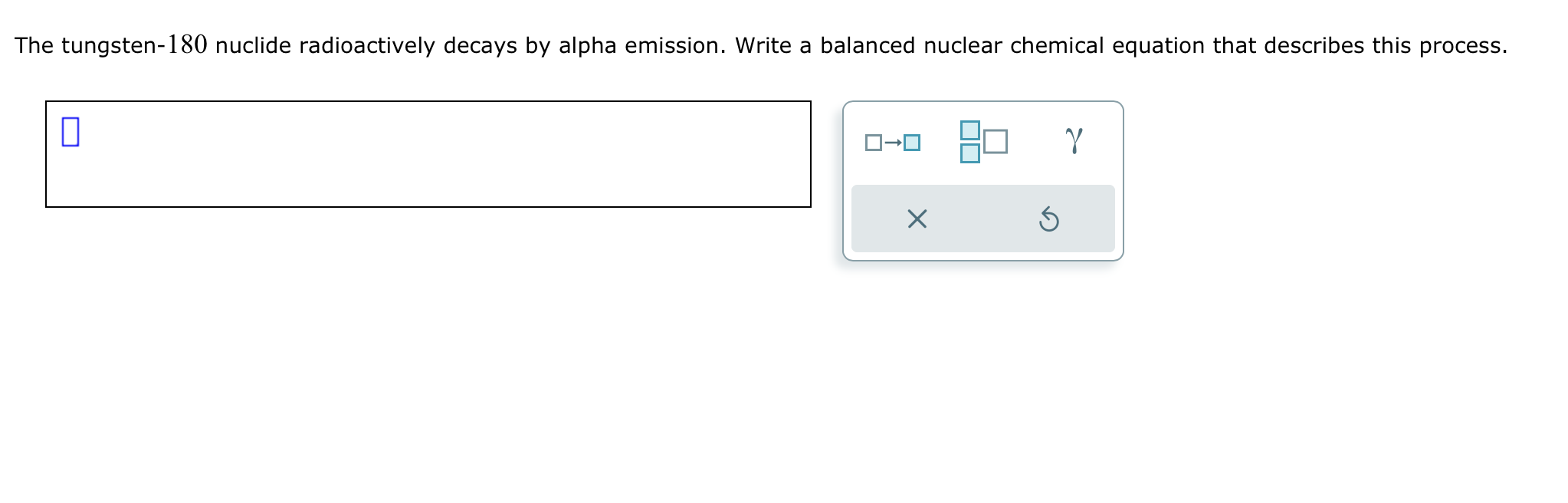Add a γ particle to the equation
The width and height of the screenshot is (1568, 503).
point(1073,139)
